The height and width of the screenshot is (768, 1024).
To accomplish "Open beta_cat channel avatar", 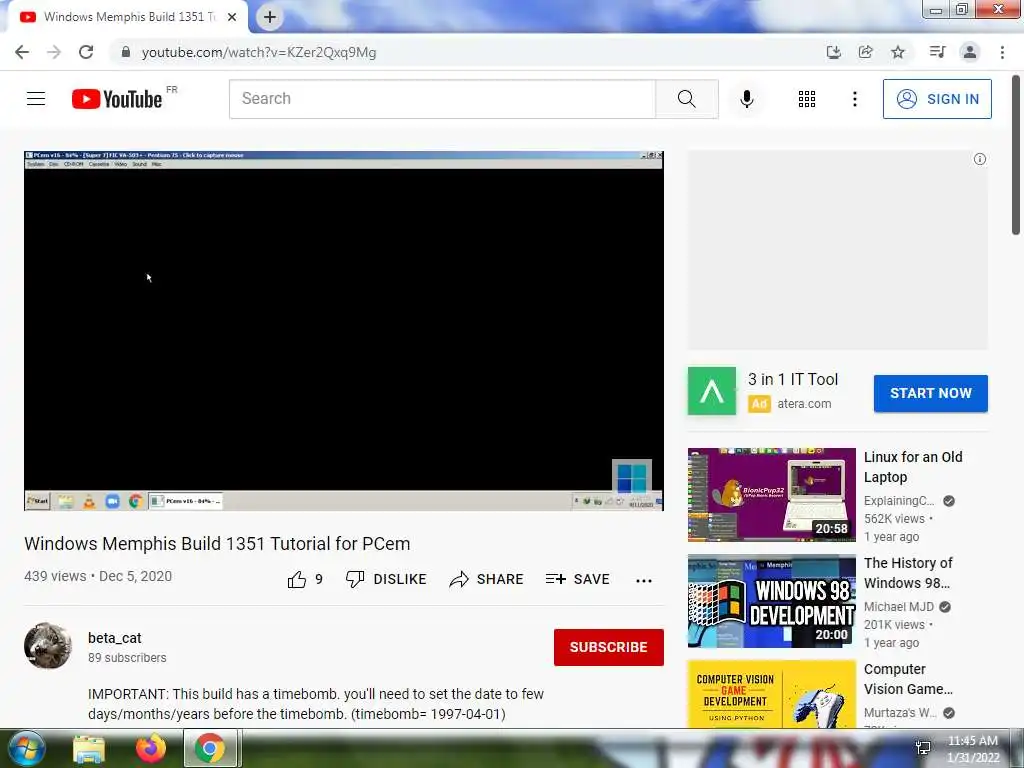I will click(48, 646).
